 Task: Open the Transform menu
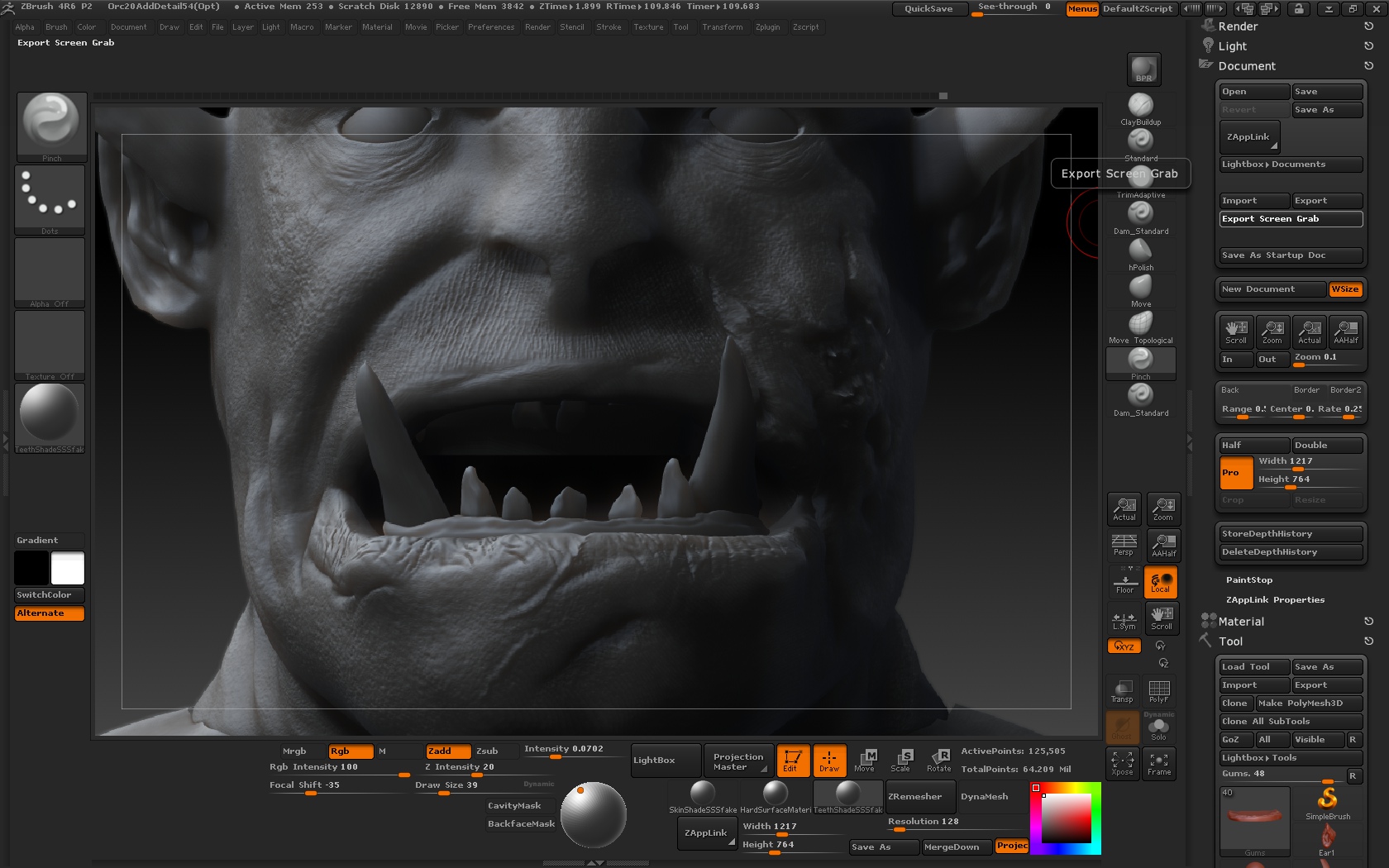pos(723,27)
